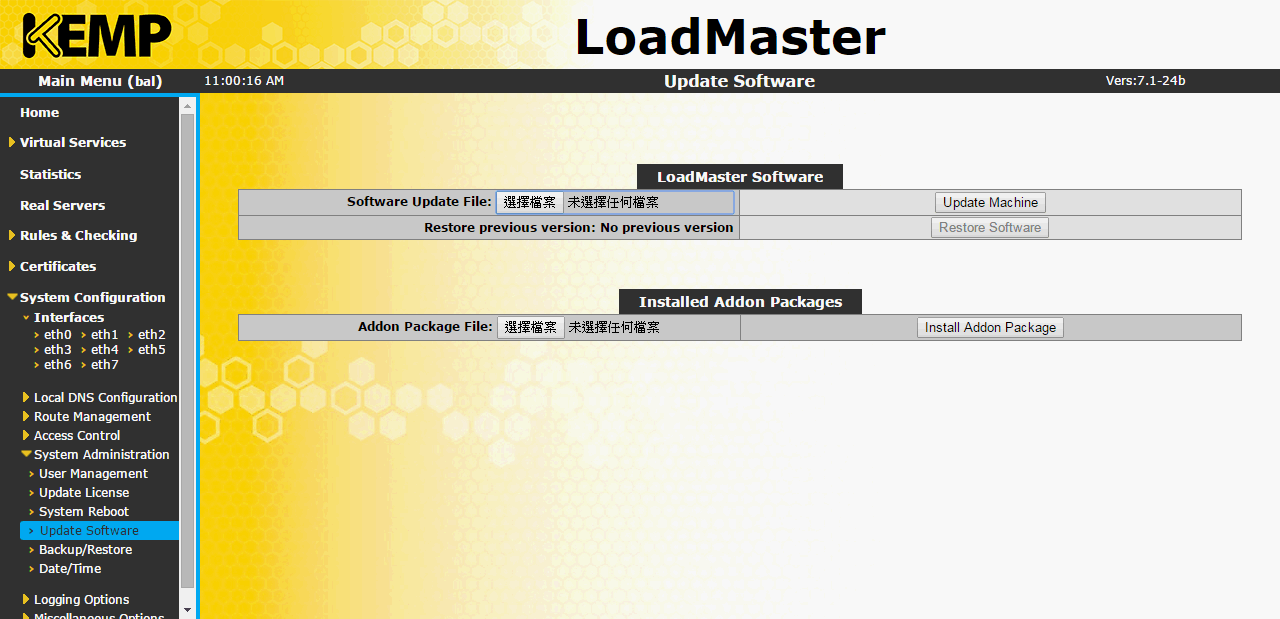Expand Logging Options
This screenshot has width=1280, height=619.
(81, 600)
